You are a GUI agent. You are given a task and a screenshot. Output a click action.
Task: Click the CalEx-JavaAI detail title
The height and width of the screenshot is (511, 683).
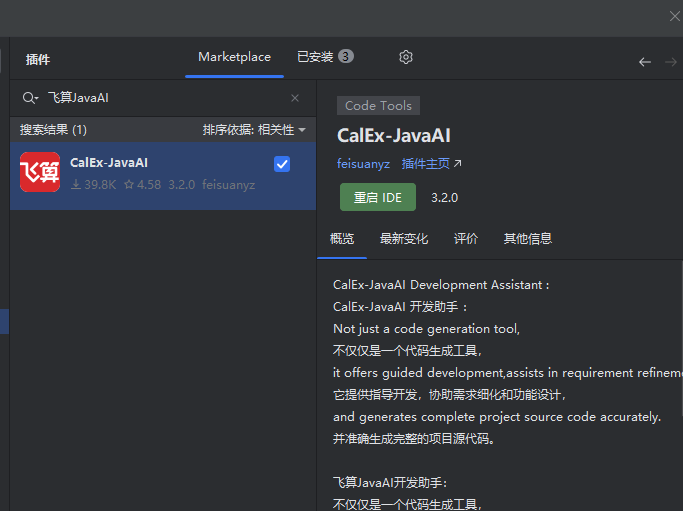[x=394, y=135]
